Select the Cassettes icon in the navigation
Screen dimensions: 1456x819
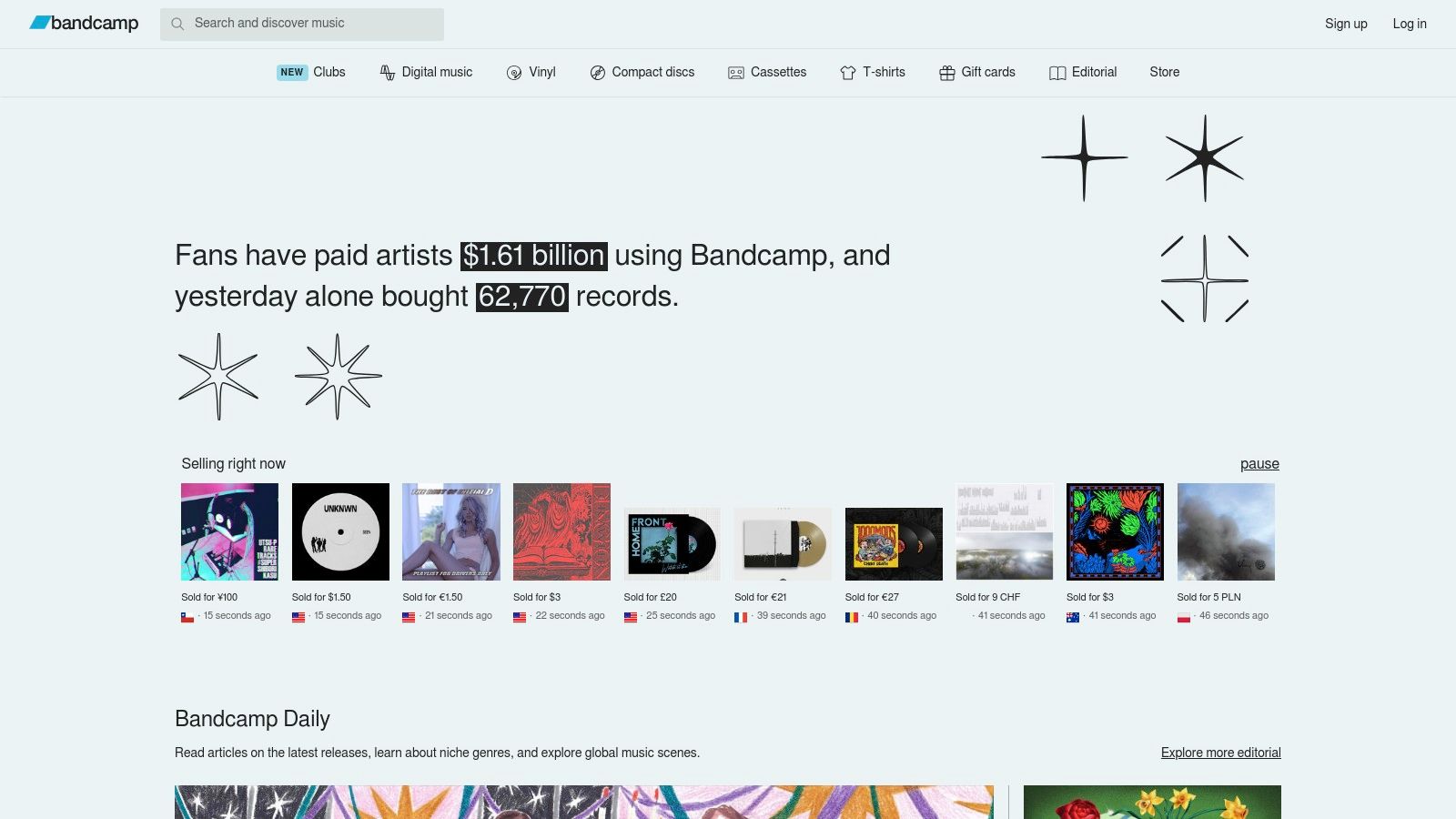pyautogui.click(x=734, y=72)
